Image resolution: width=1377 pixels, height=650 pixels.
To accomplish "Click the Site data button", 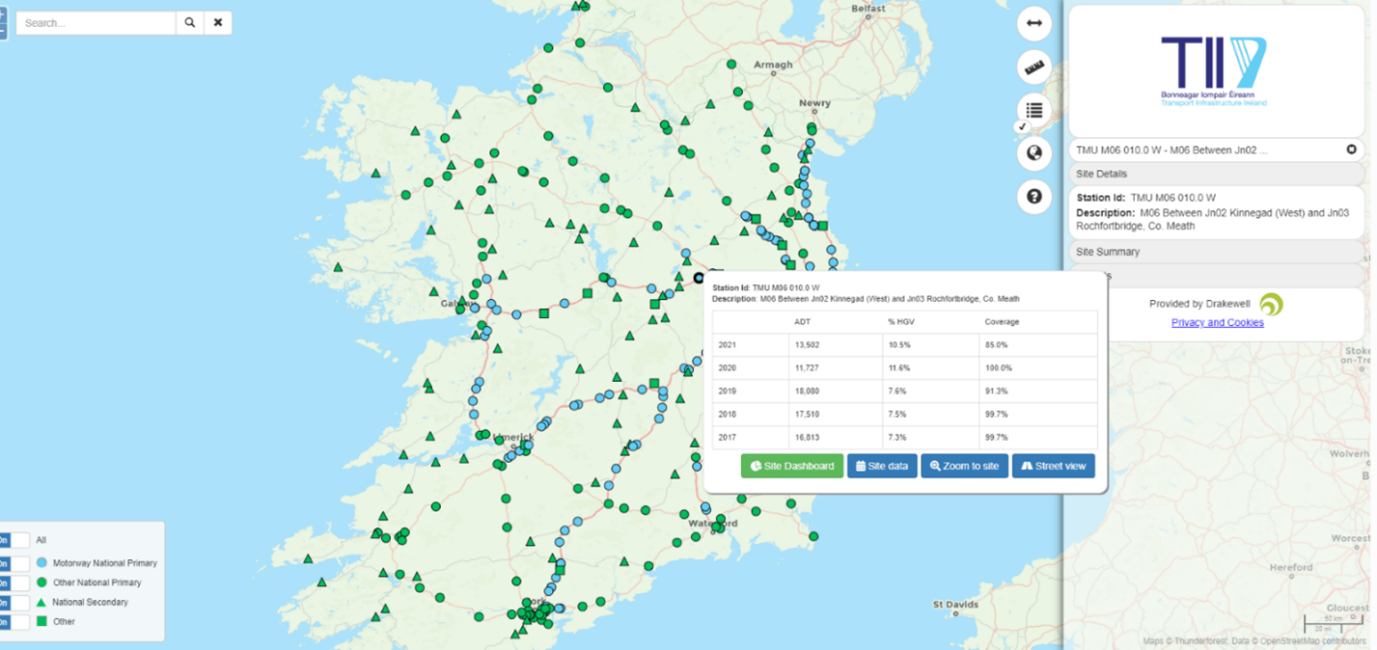I will click(881, 465).
